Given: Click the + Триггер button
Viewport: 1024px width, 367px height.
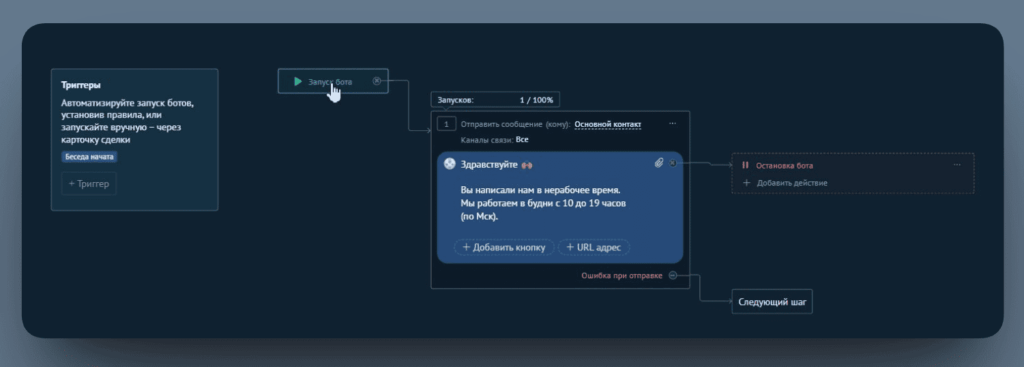Looking at the screenshot, I should click(x=89, y=184).
